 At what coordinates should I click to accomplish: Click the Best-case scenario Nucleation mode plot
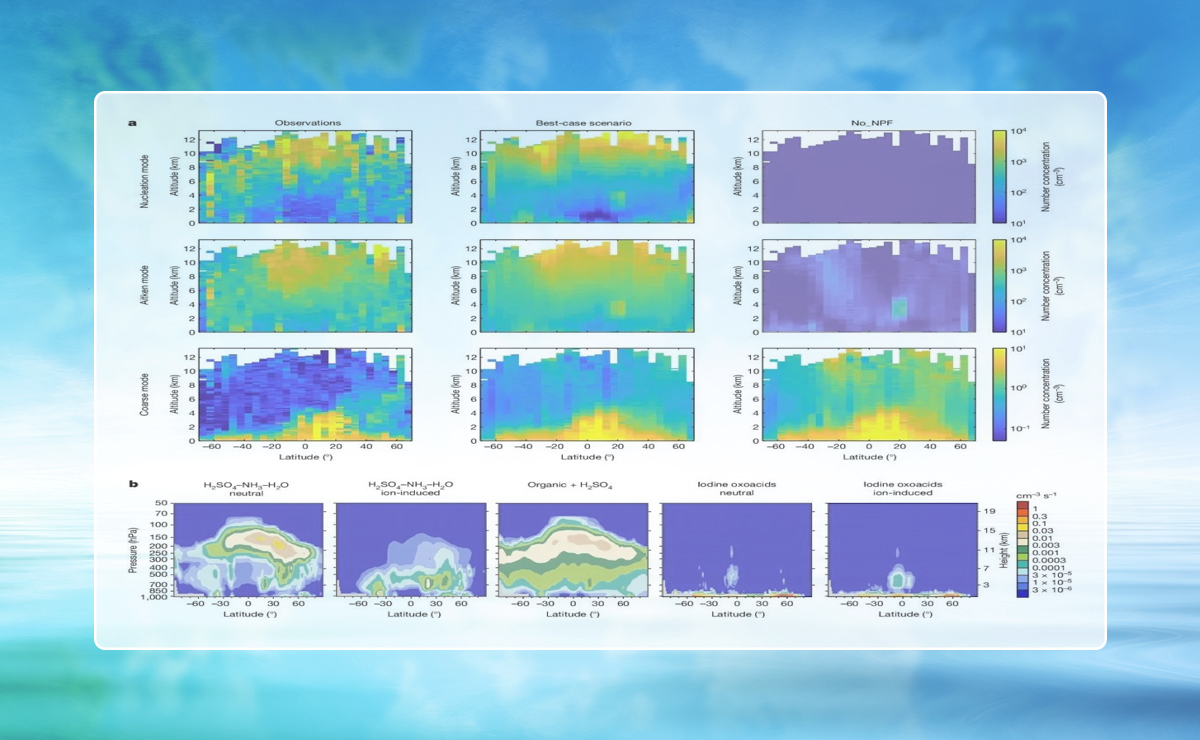[587, 176]
